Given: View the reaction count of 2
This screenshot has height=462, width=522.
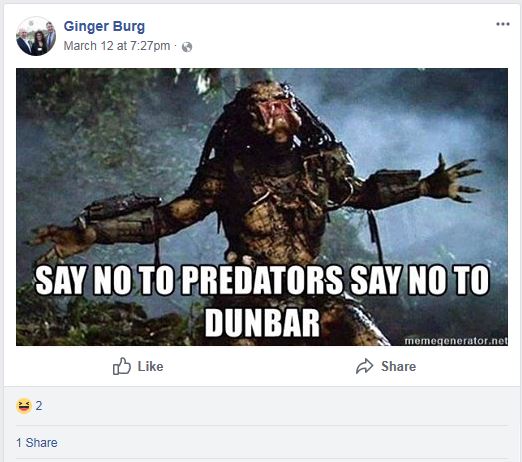Looking at the screenshot, I should (x=39, y=406).
